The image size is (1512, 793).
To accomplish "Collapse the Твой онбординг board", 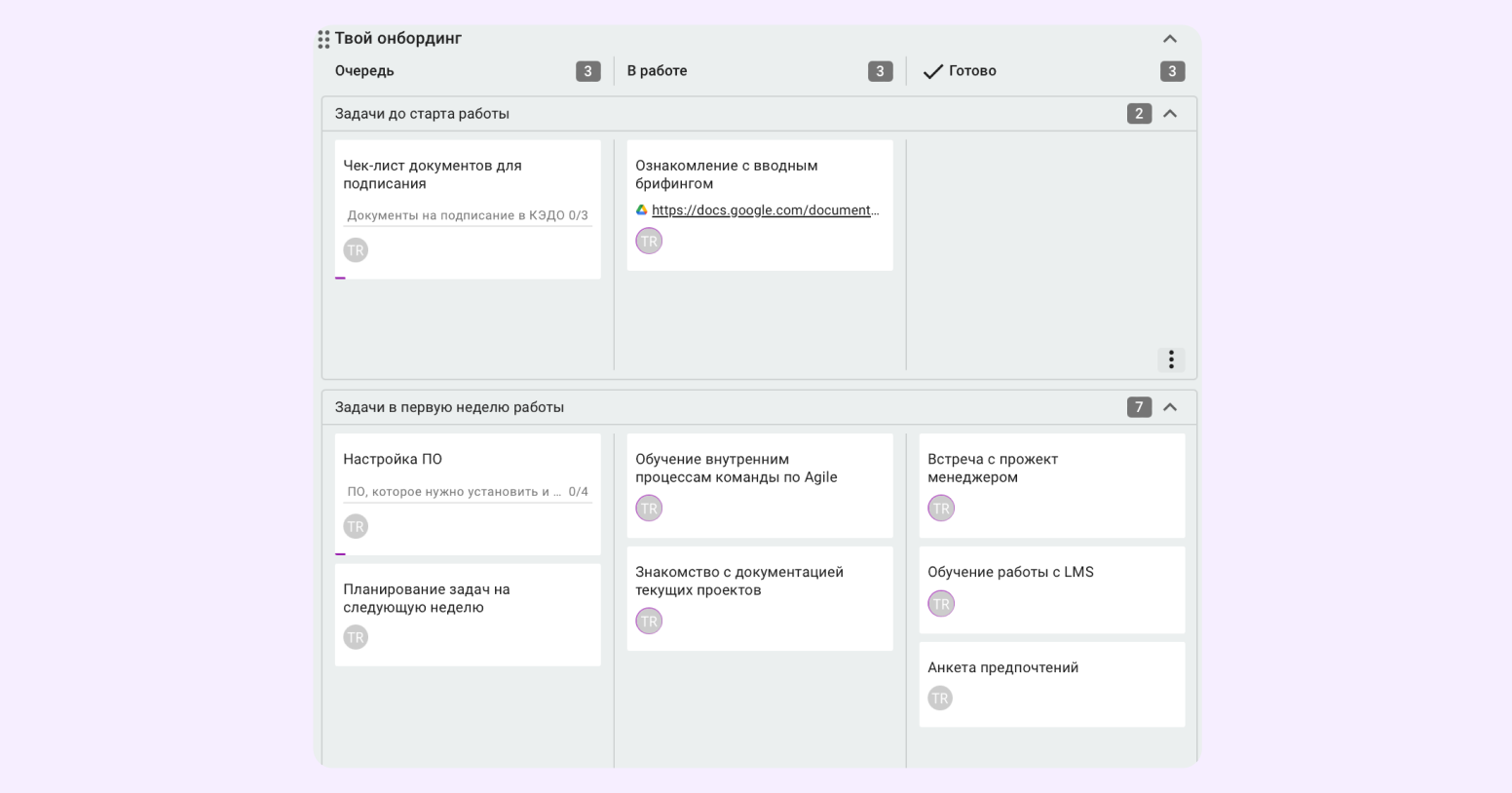I will pyautogui.click(x=1170, y=39).
